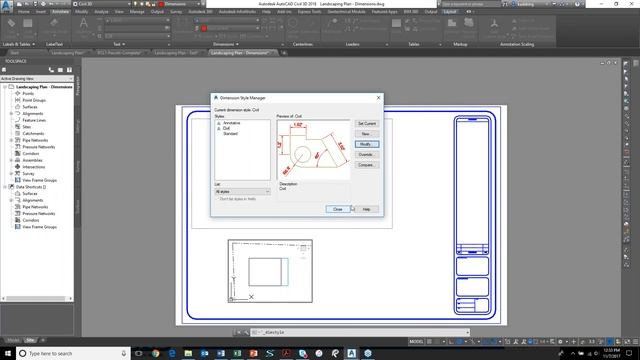Expand the Pipe Networks node under Landscaping Plan
This screenshot has width=640, height=360.
pos(11,140)
